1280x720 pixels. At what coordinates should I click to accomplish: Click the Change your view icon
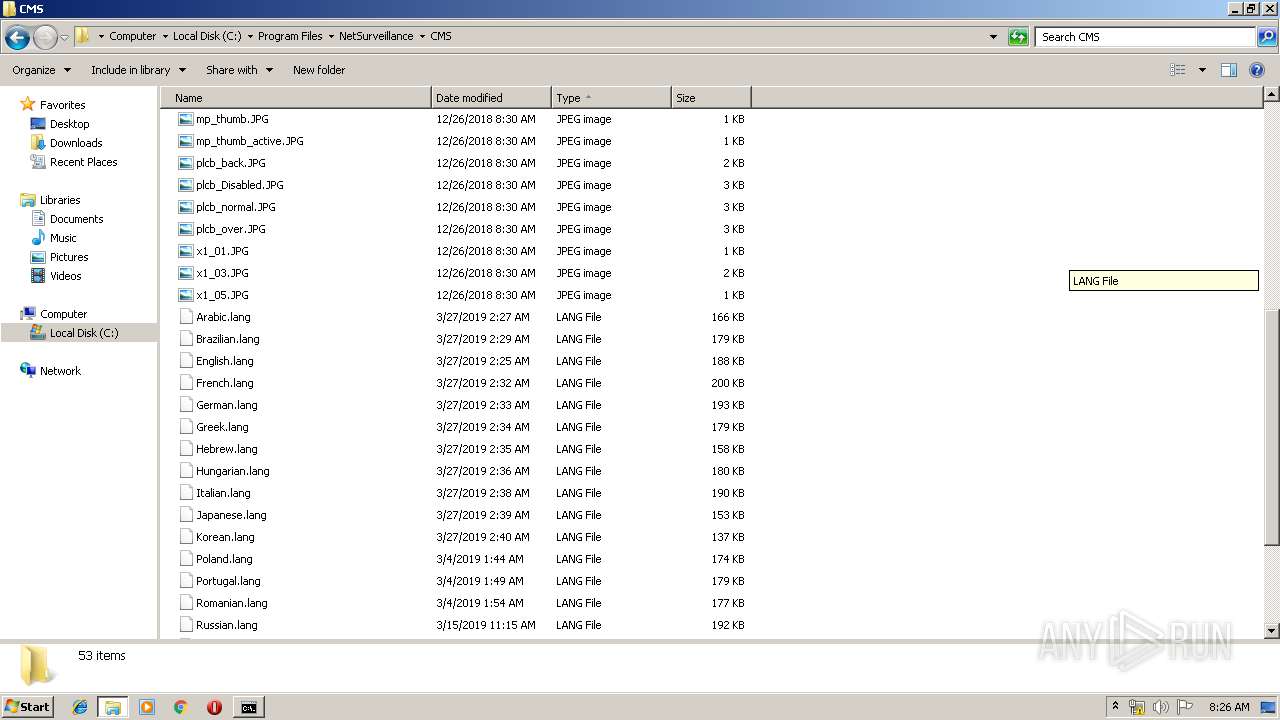[1178, 70]
